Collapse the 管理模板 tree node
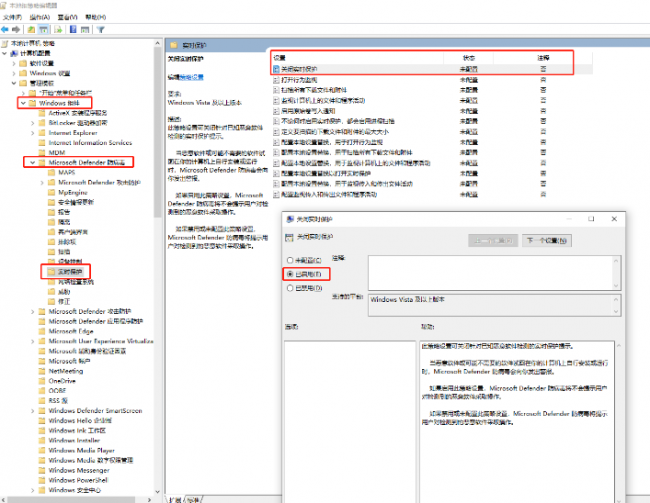The width and height of the screenshot is (650, 503). point(14,83)
